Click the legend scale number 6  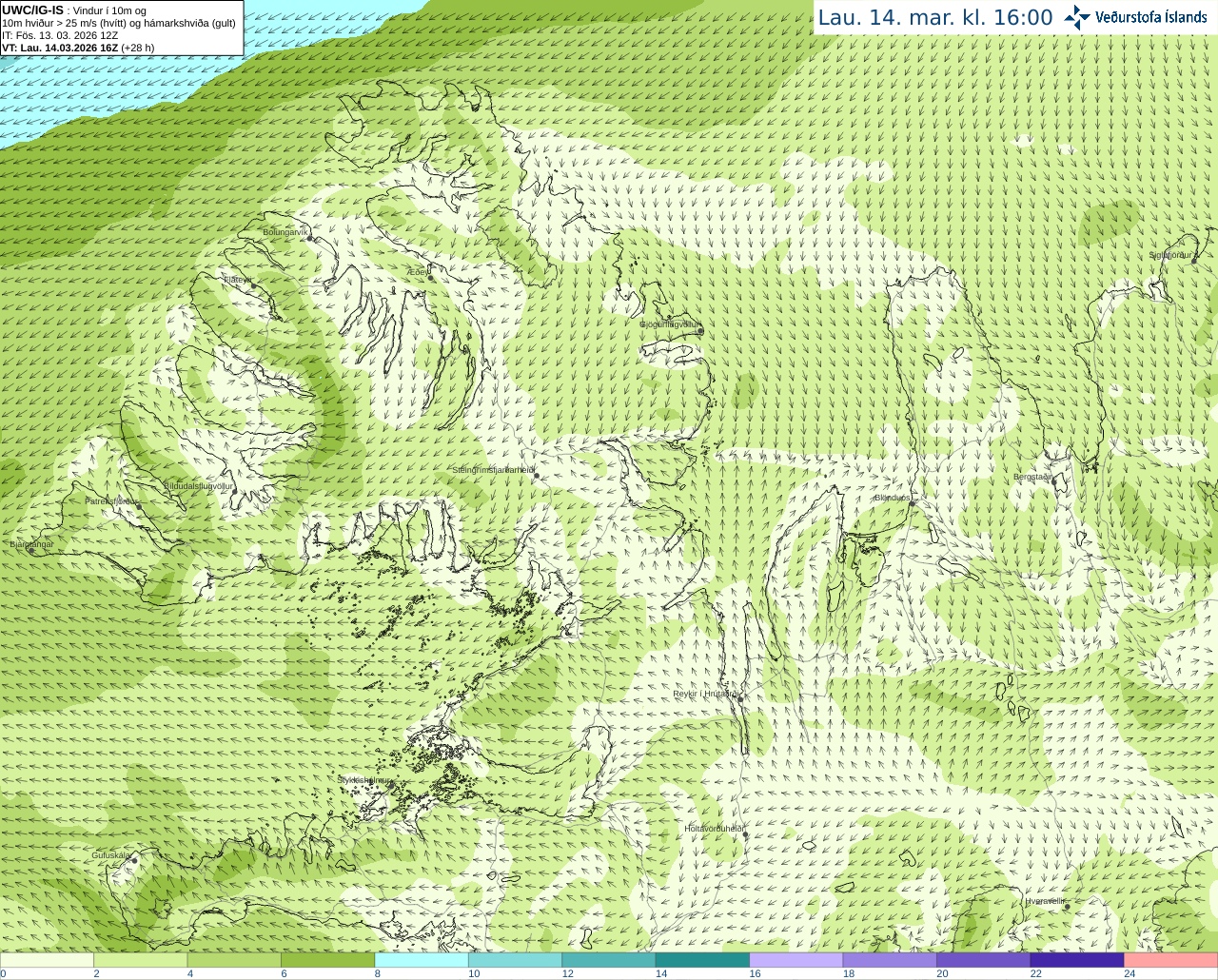(x=284, y=973)
